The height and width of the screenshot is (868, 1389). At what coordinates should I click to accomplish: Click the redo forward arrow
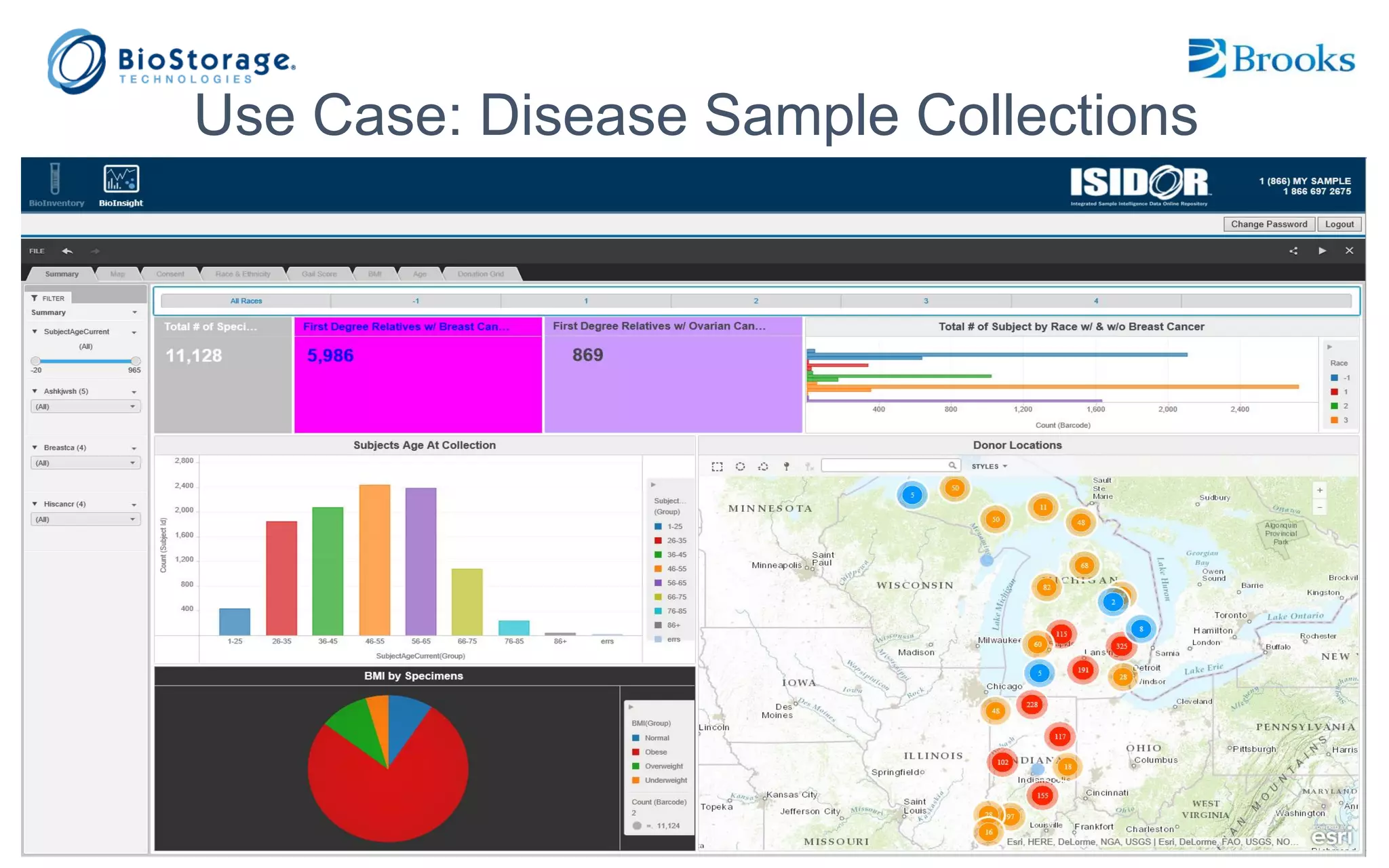pyautogui.click(x=96, y=251)
